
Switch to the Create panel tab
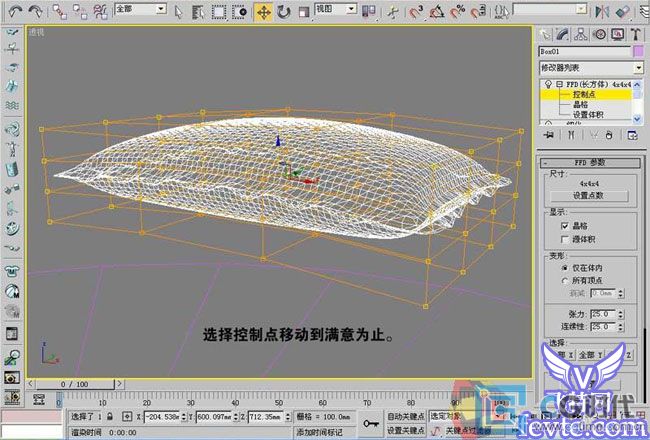[x=545, y=35]
